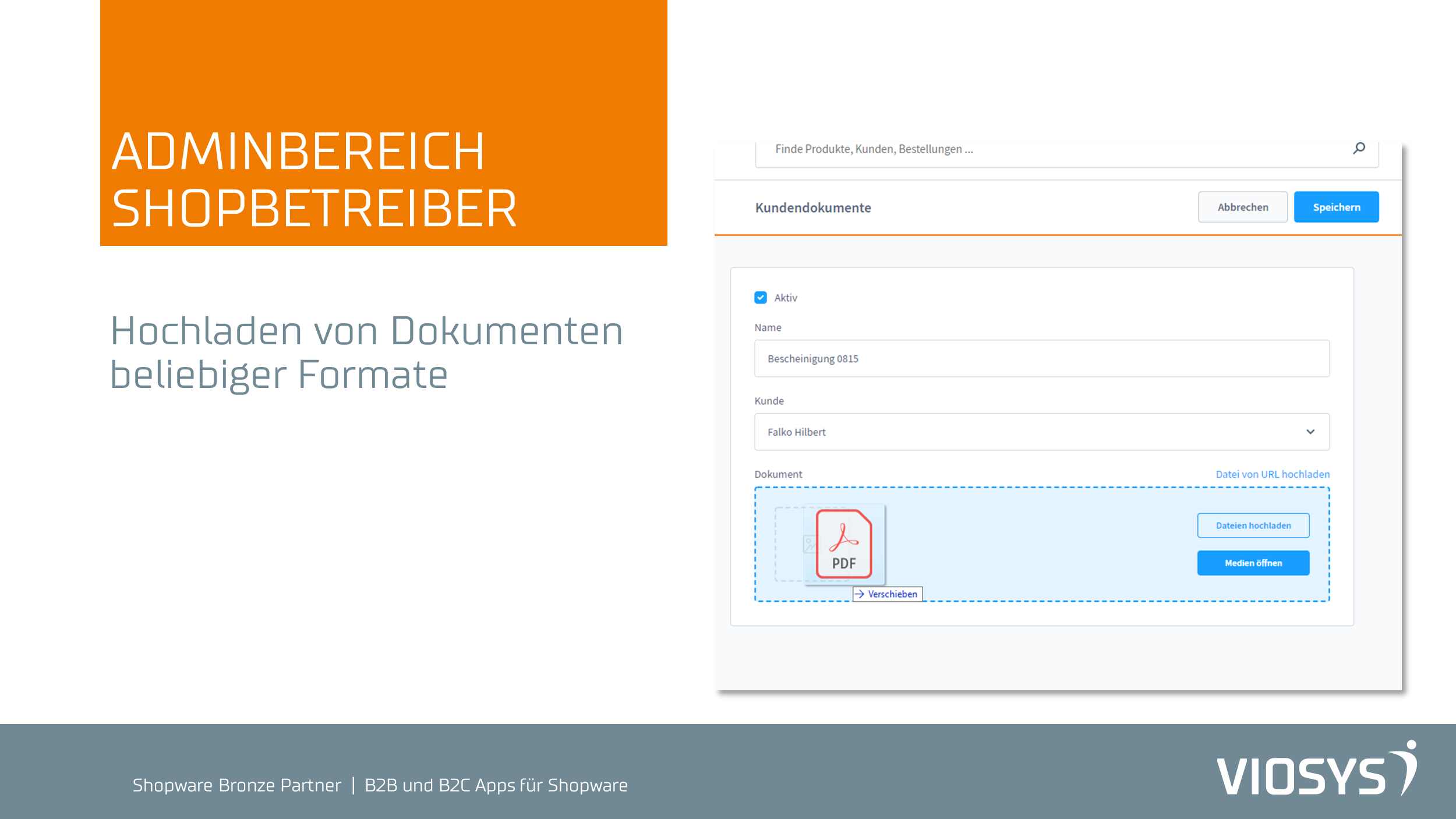Screen dimensions: 1456x819
Task: Click the 'Verschieben' move arrow icon
Action: tap(858, 593)
